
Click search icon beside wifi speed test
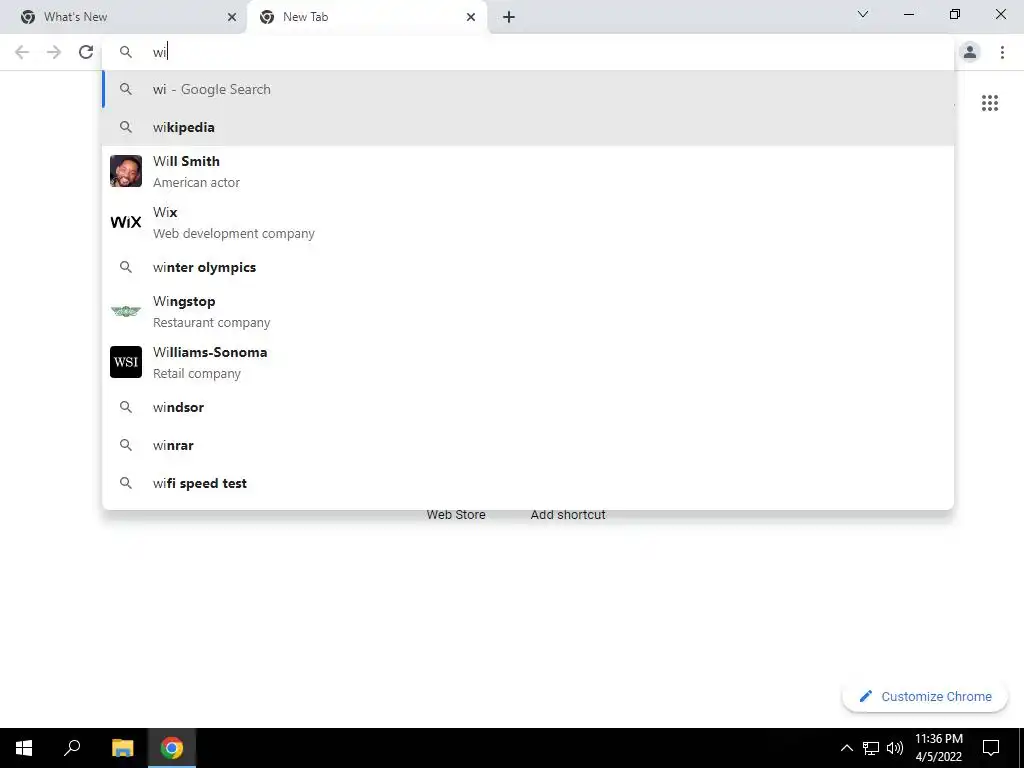point(126,483)
